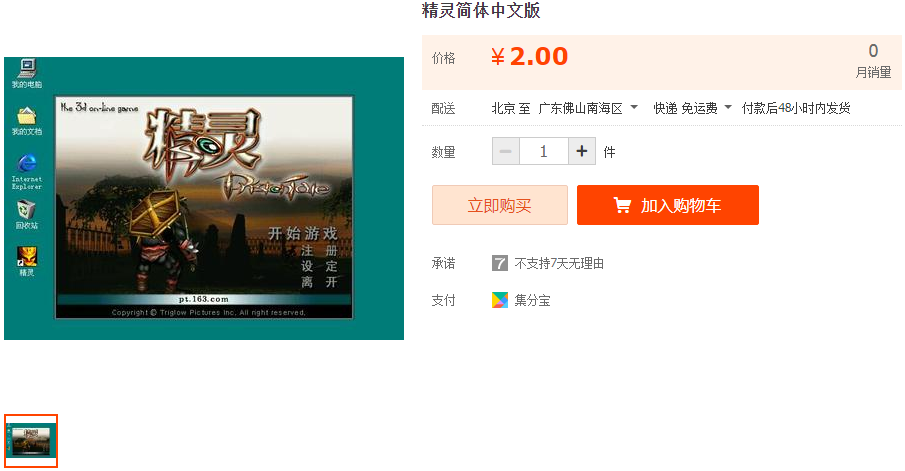Click the 集分宝 label

pos(532,300)
